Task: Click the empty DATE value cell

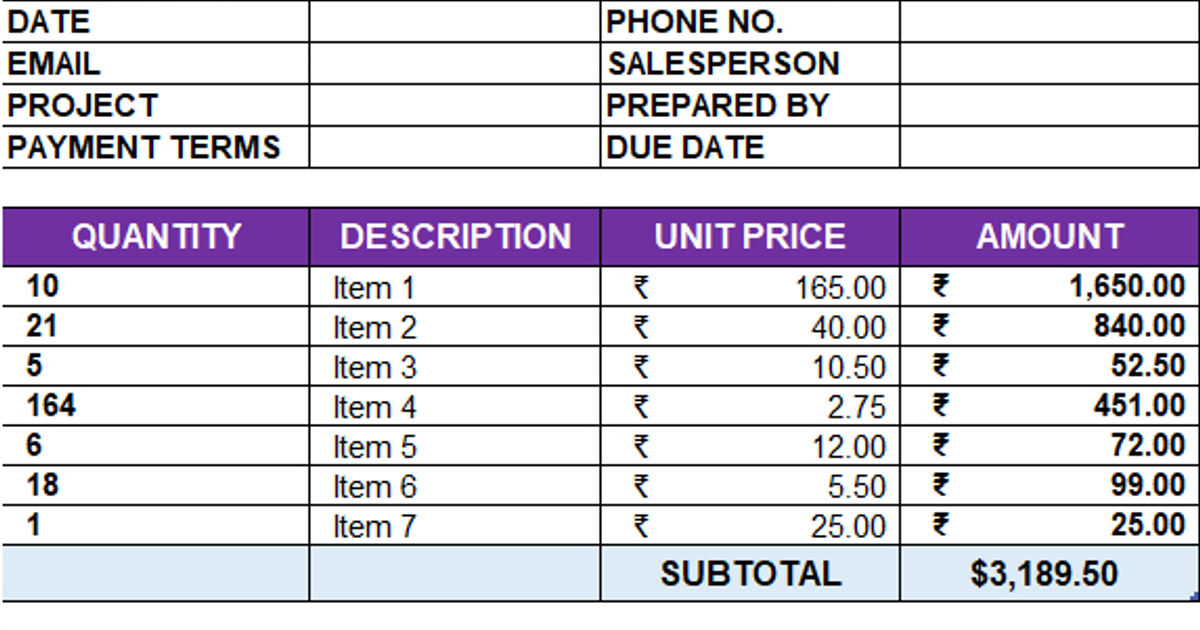Action: 454,21
